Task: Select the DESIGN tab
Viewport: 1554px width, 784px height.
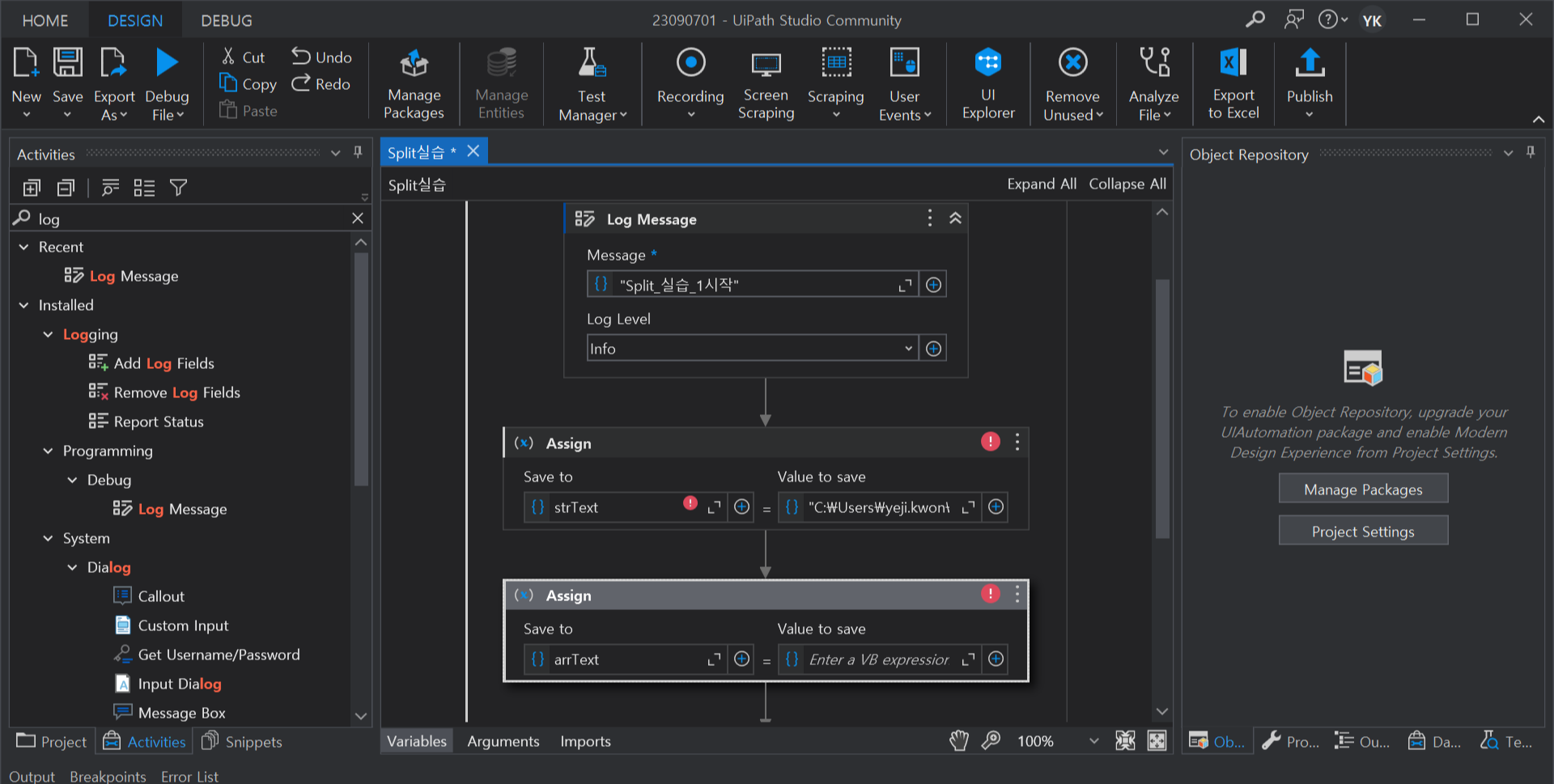Action: point(135,20)
